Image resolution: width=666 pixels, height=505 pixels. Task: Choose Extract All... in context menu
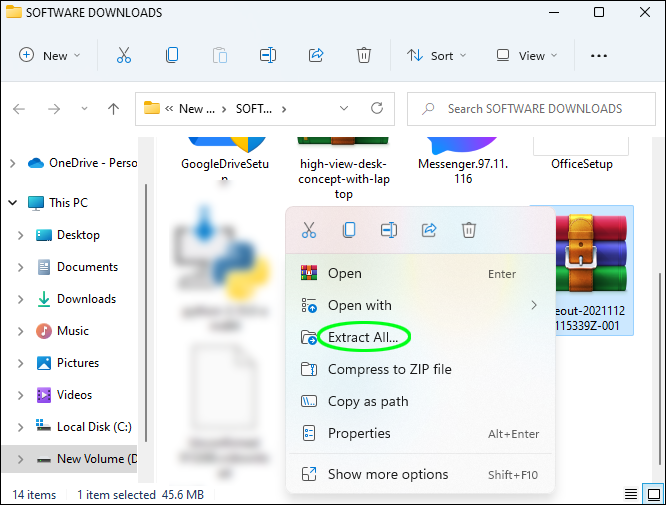[420, 337]
